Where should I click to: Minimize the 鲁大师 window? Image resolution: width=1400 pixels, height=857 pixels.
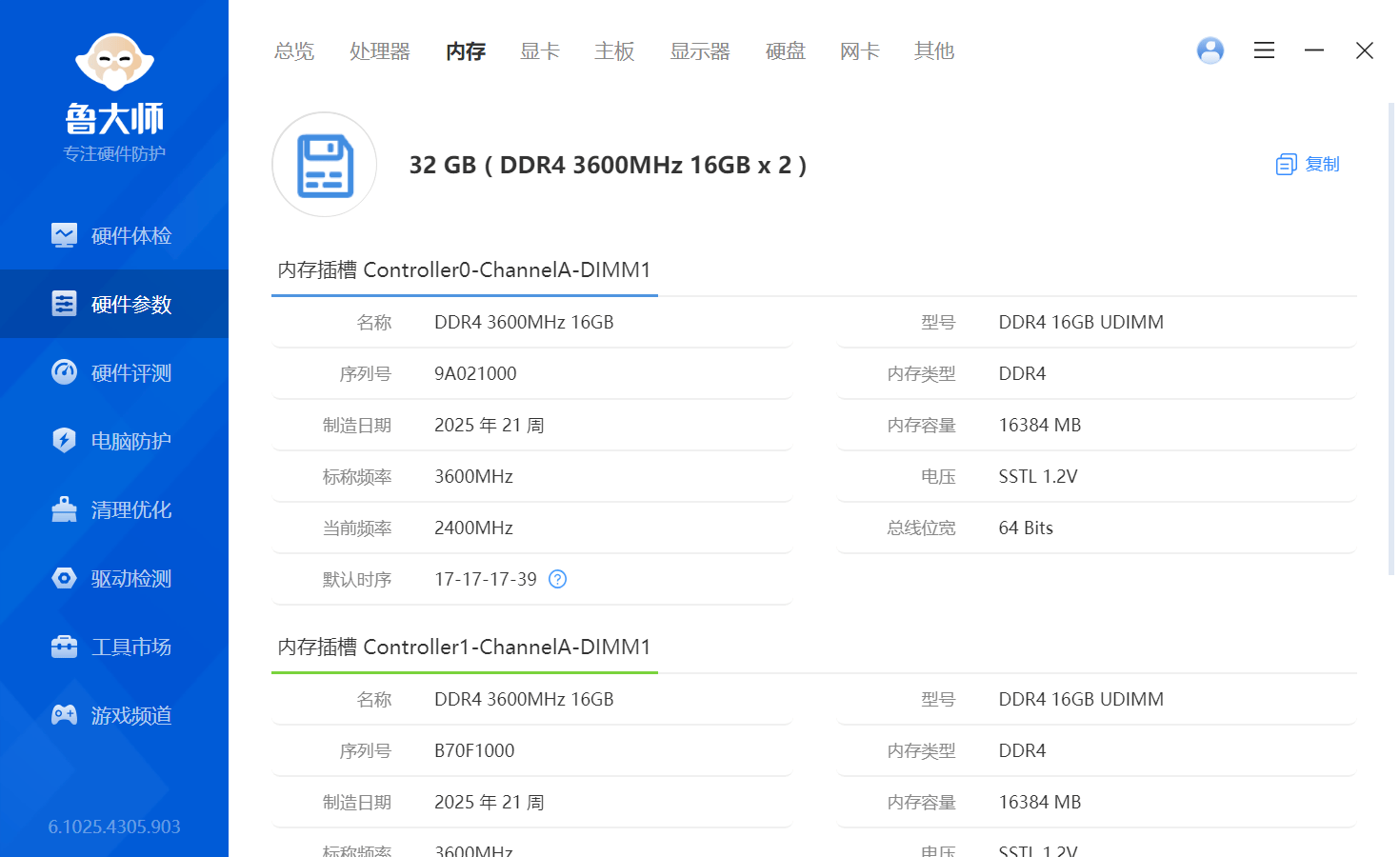click(1314, 50)
